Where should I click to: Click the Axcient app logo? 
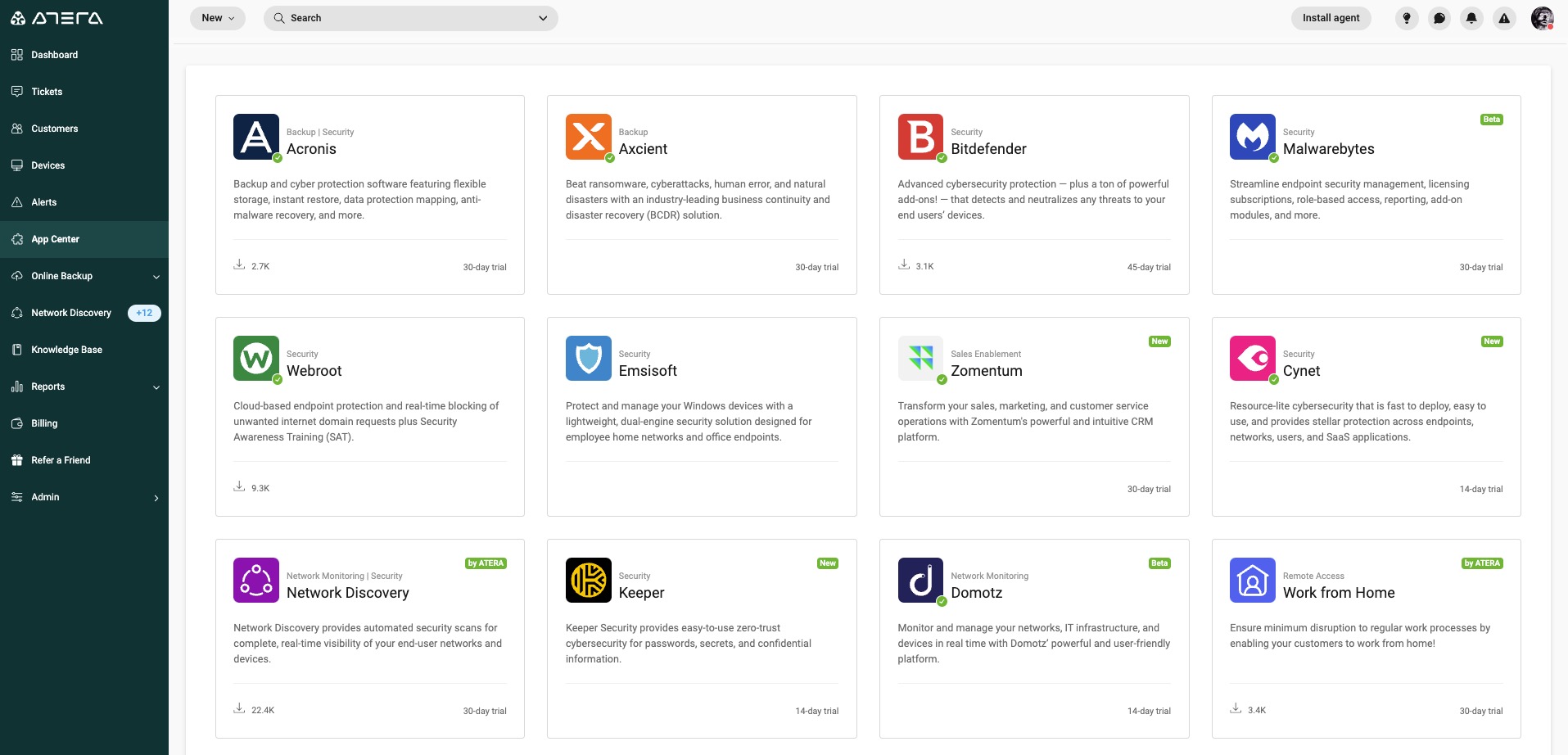(x=589, y=137)
